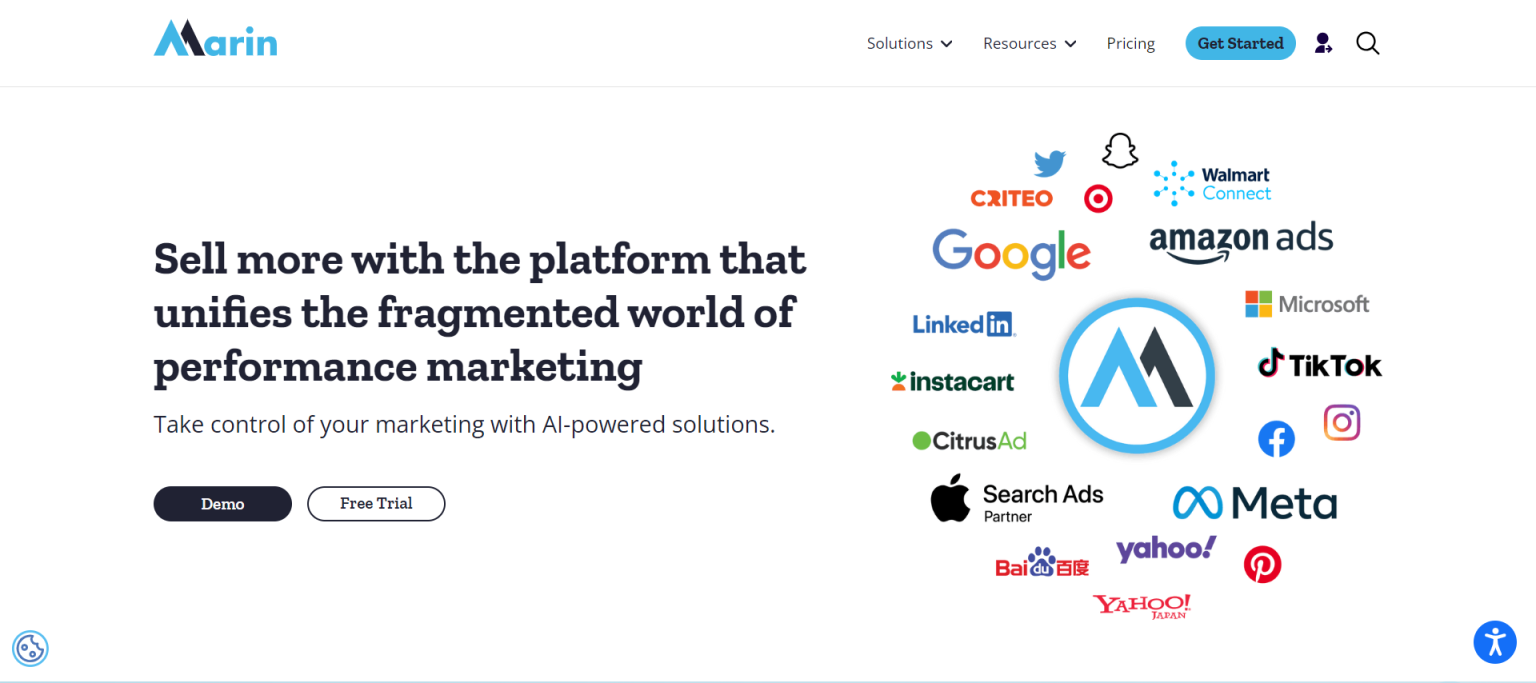Viewport: 1536px width, 683px height.
Task: Select the Meta partner logo
Action: click(x=1255, y=502)
